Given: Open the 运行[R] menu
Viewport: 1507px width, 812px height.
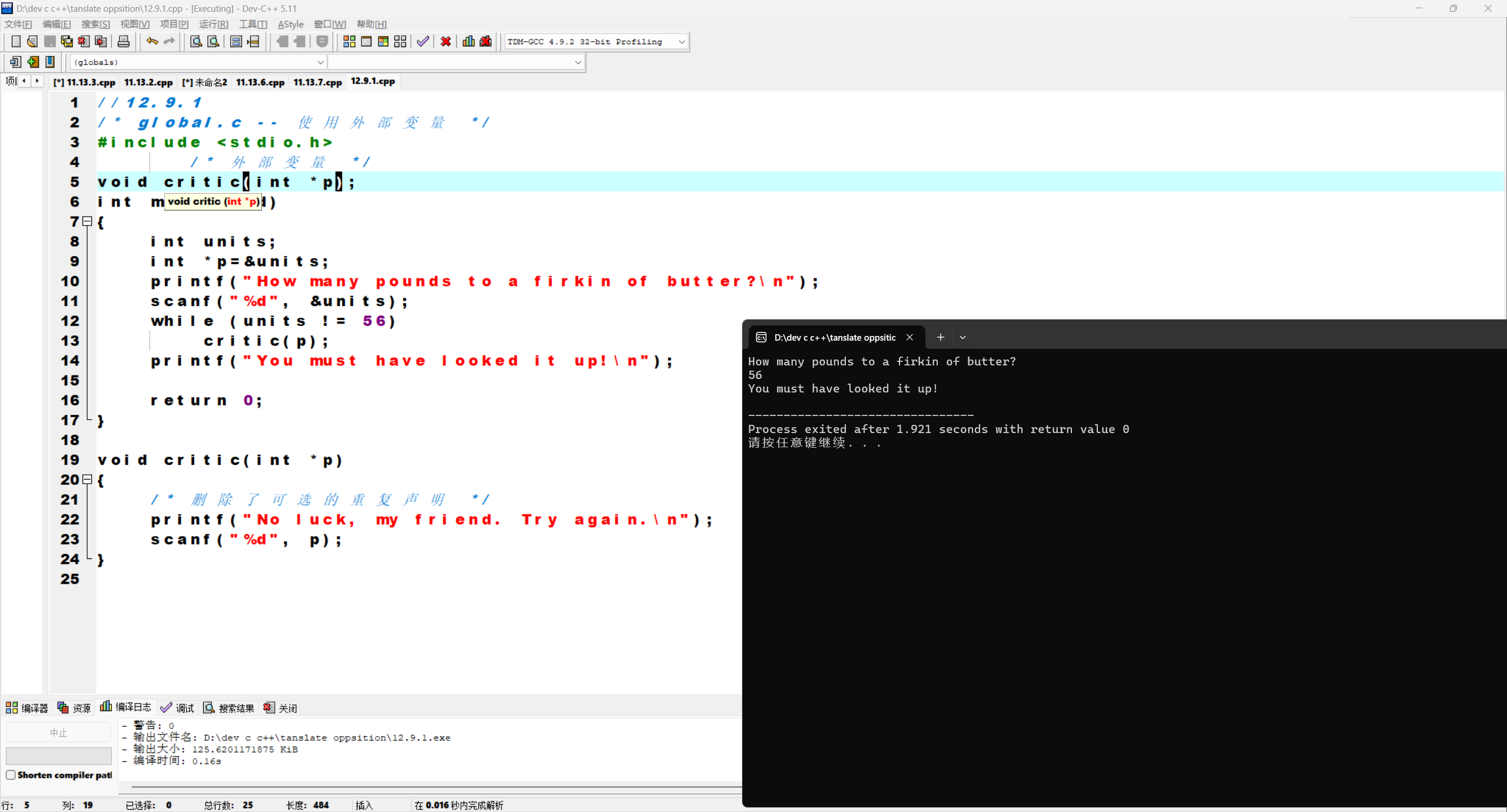Looking at the screenshot, I should (213, 24).
